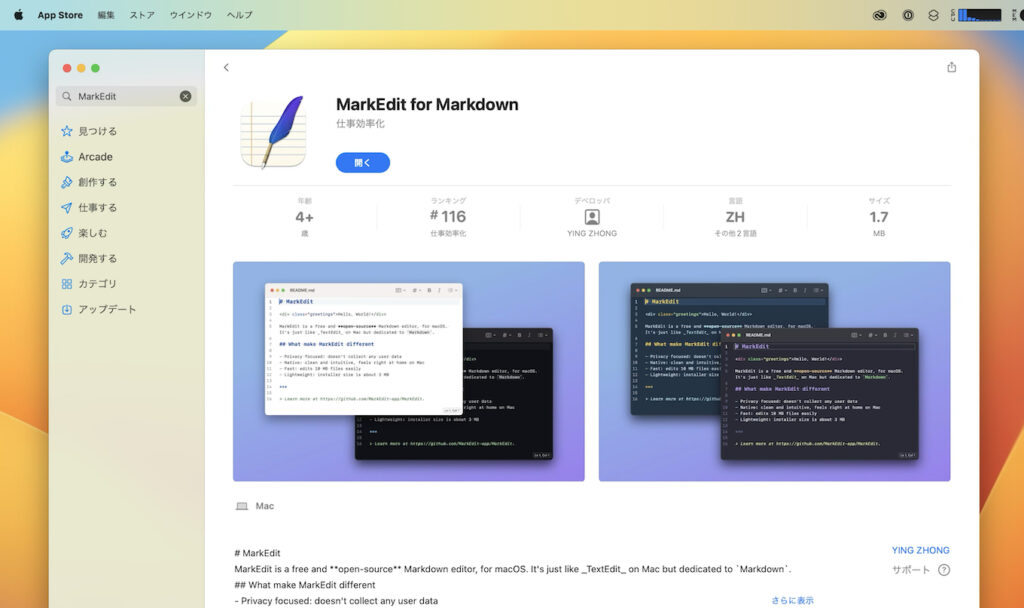Navigate back using the chevron arrow

tap(226, 67)
